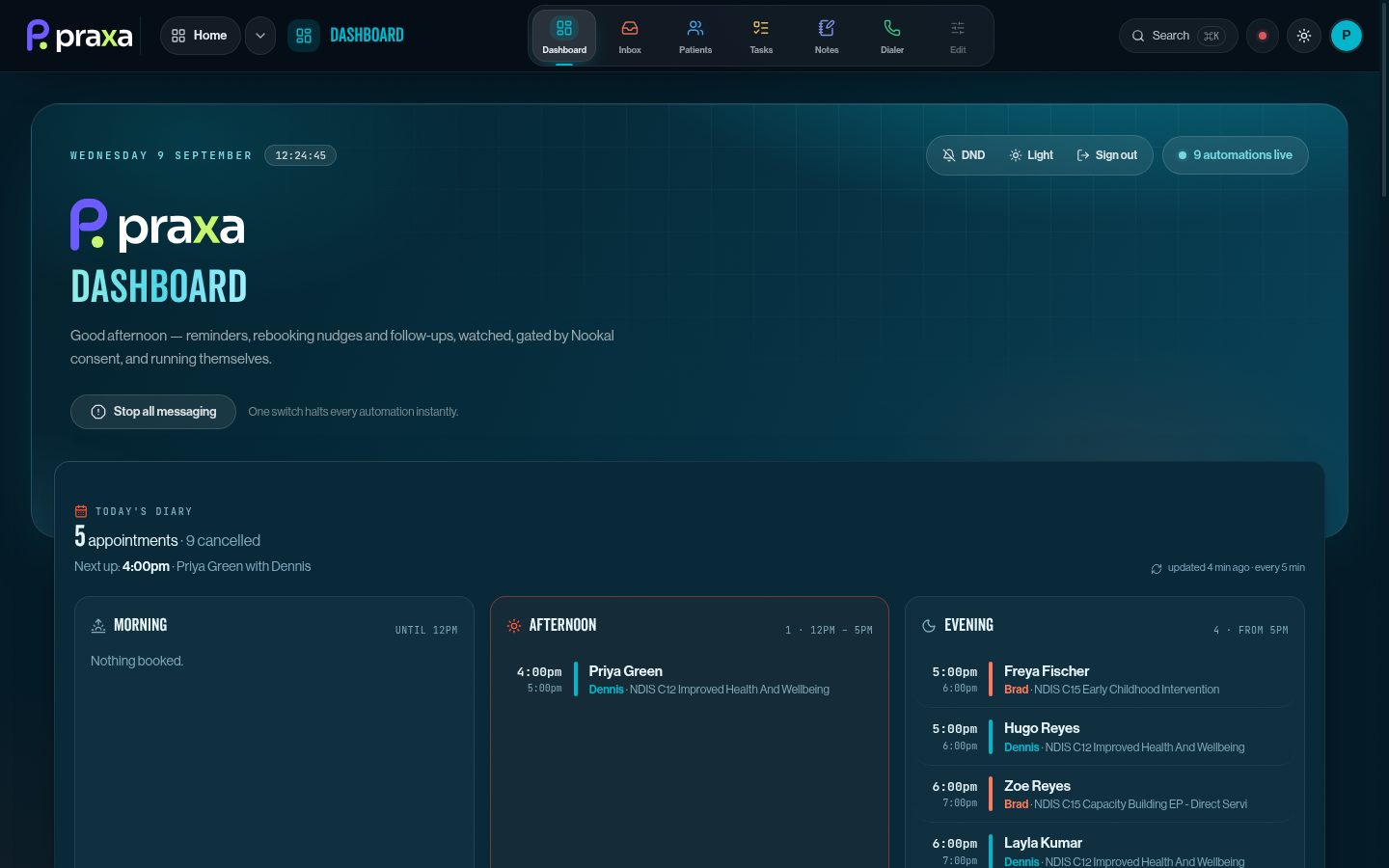The height and width of the screenshot is (868, 1389).
Task: Open the Search box
Action: pyautogui.click(x=1178, y=36)
